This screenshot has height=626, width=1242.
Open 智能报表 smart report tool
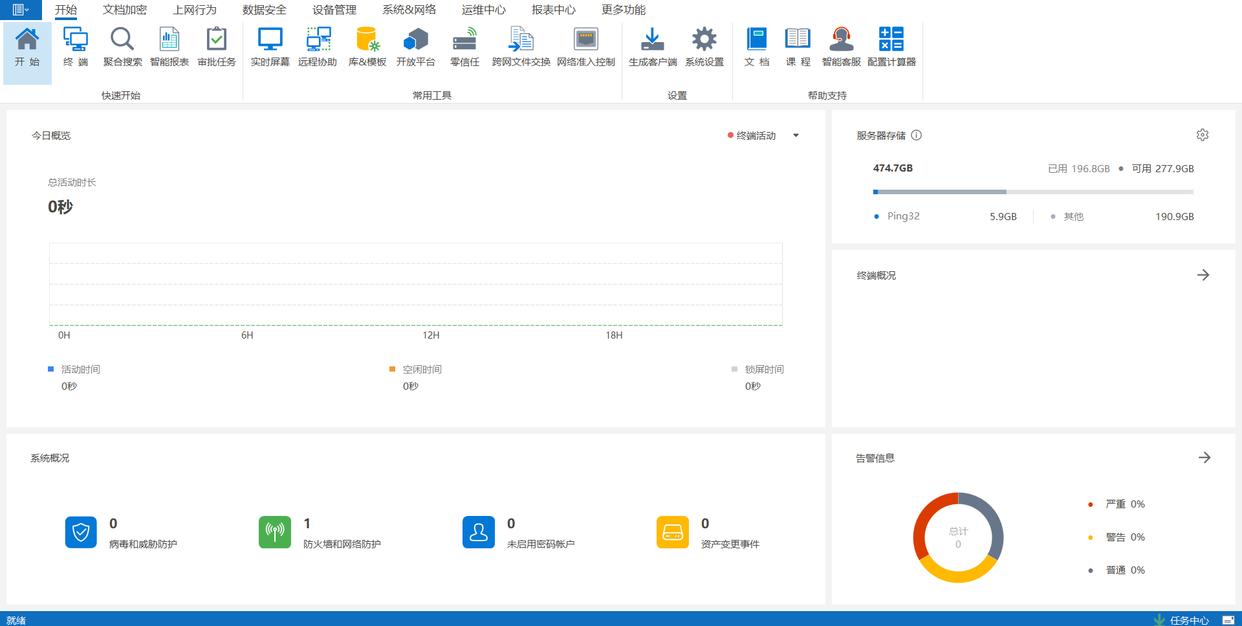click(169, 47)
